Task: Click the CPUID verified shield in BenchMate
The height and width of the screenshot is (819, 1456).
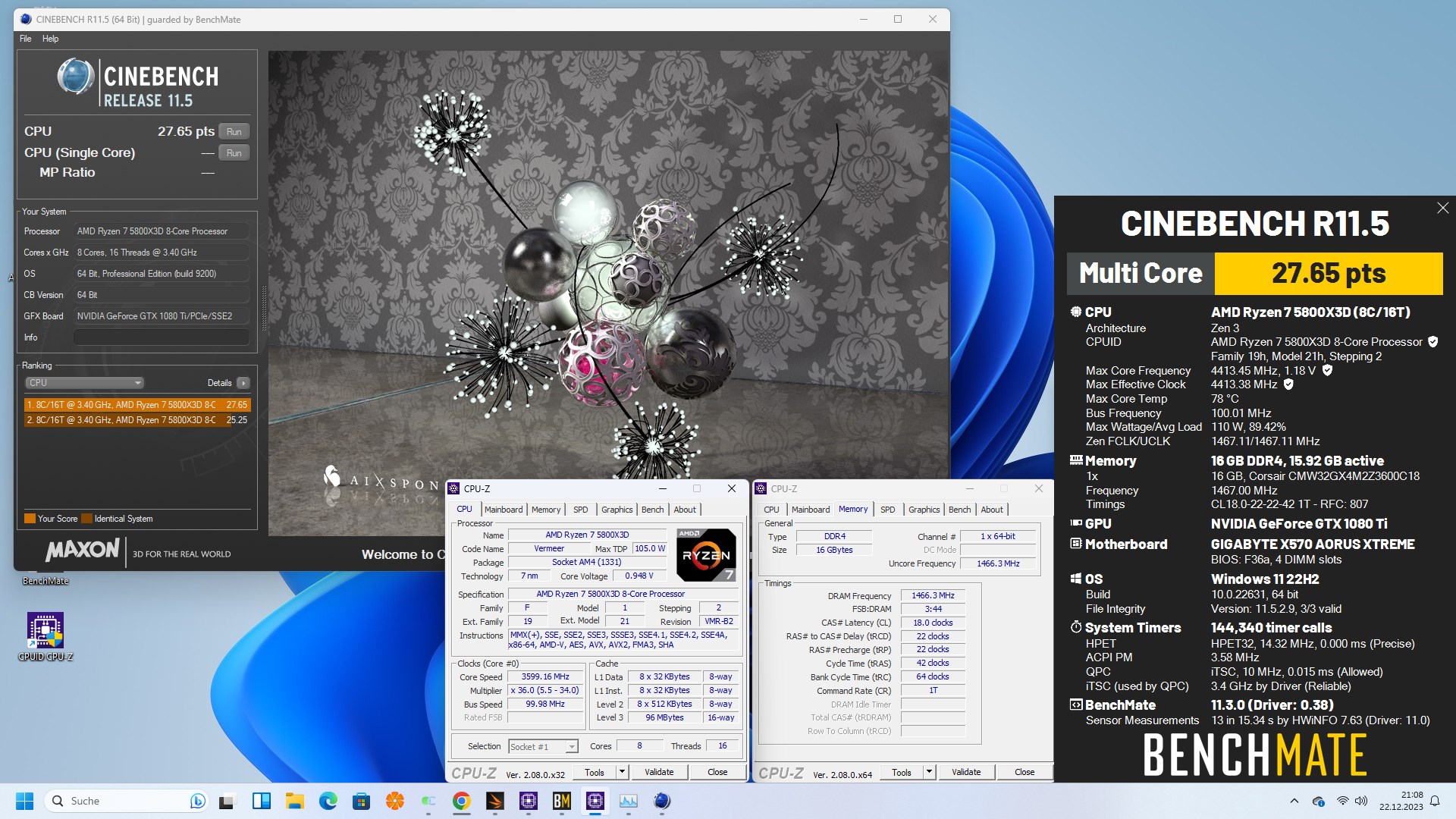Action: pyautogui.click(x=1433, y=342)
